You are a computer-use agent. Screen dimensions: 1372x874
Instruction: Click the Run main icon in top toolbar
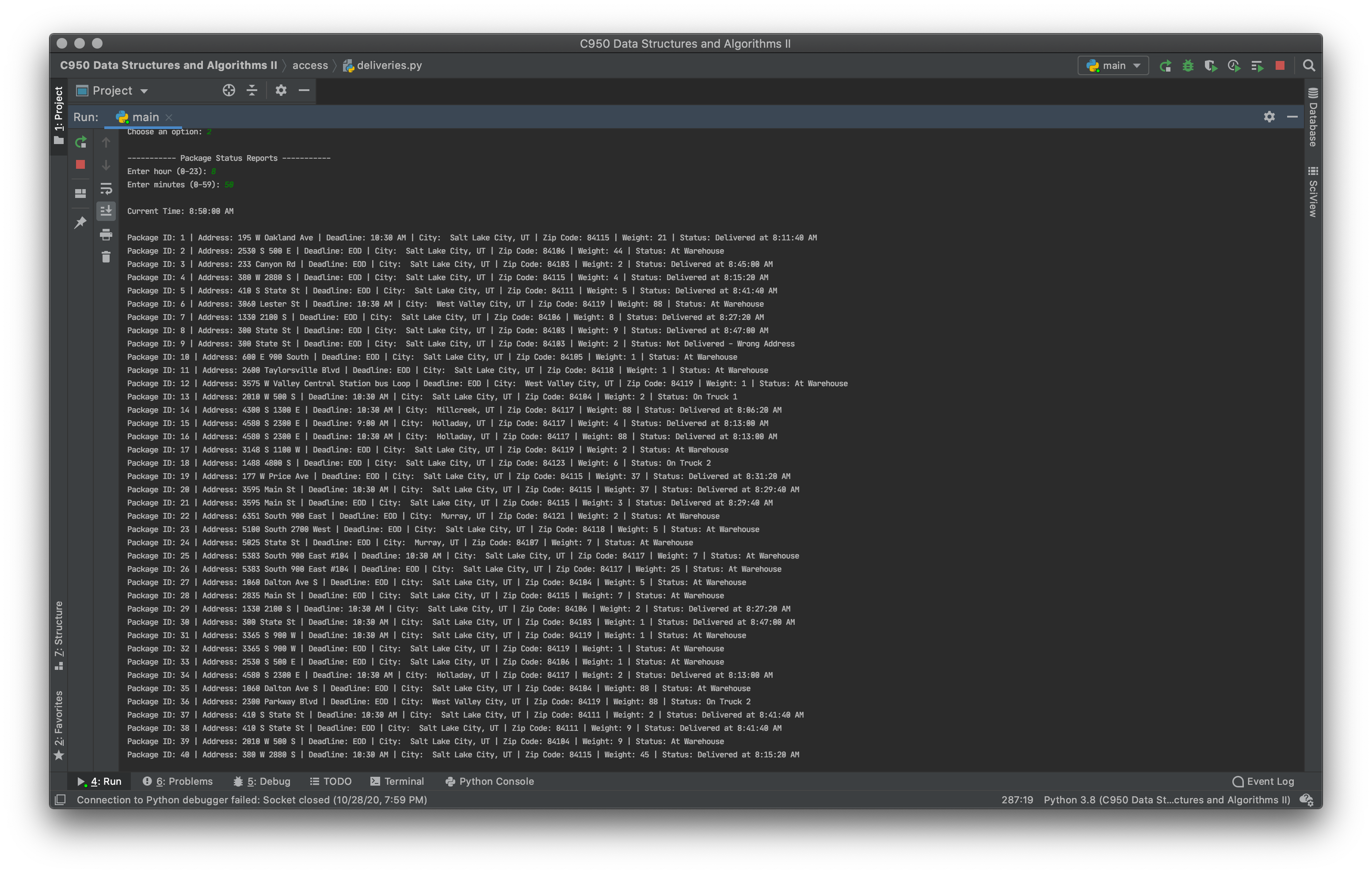pos(1165,65)
